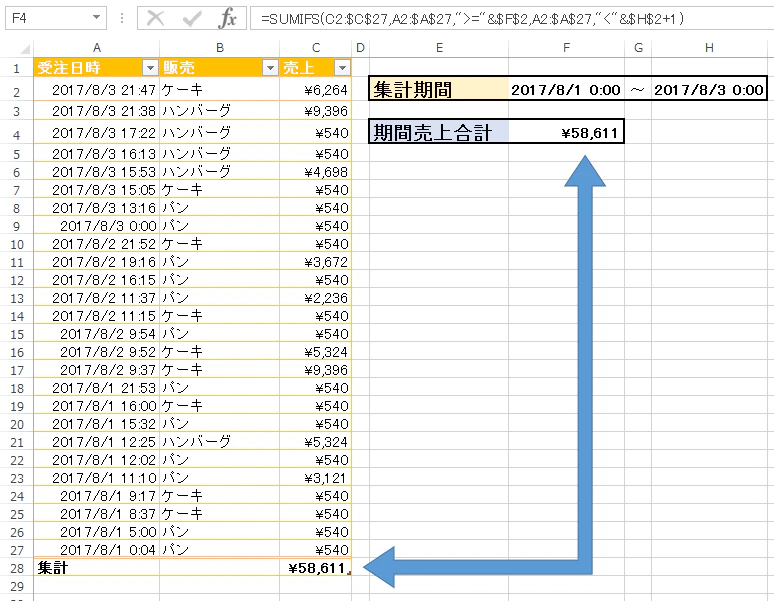Select column A header
The height and width of the screenshot is (601, 774).
(x=97, y=48)
